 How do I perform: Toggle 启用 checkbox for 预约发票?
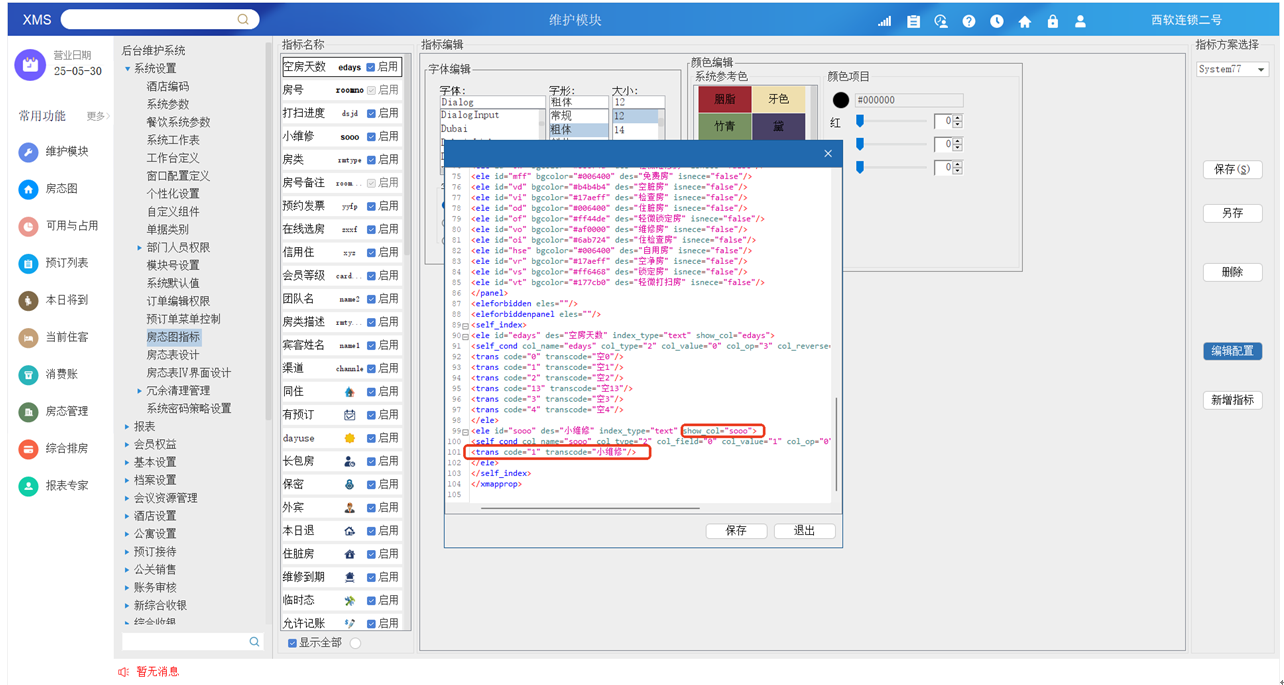[x=371, y=206]
